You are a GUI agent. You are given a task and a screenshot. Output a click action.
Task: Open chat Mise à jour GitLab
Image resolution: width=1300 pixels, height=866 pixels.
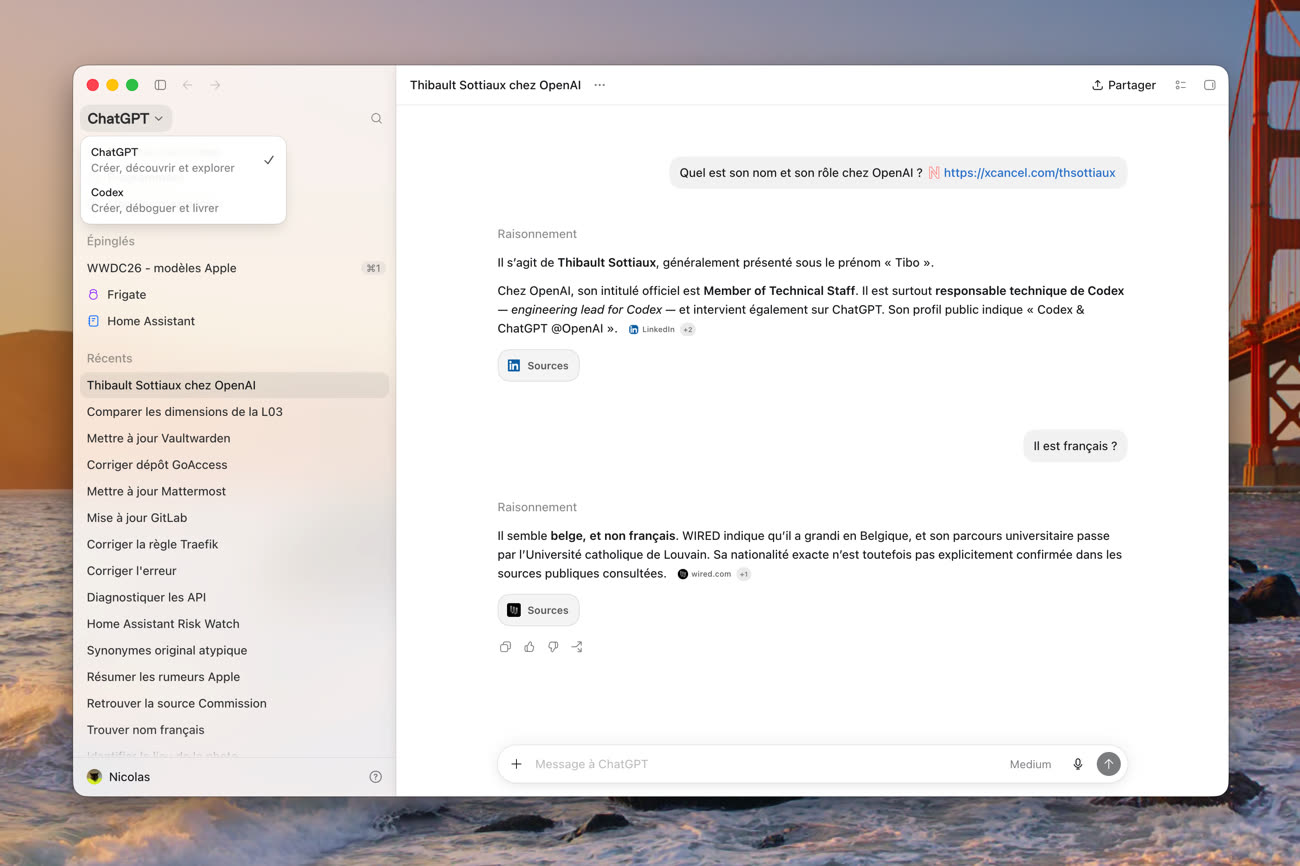234,517
